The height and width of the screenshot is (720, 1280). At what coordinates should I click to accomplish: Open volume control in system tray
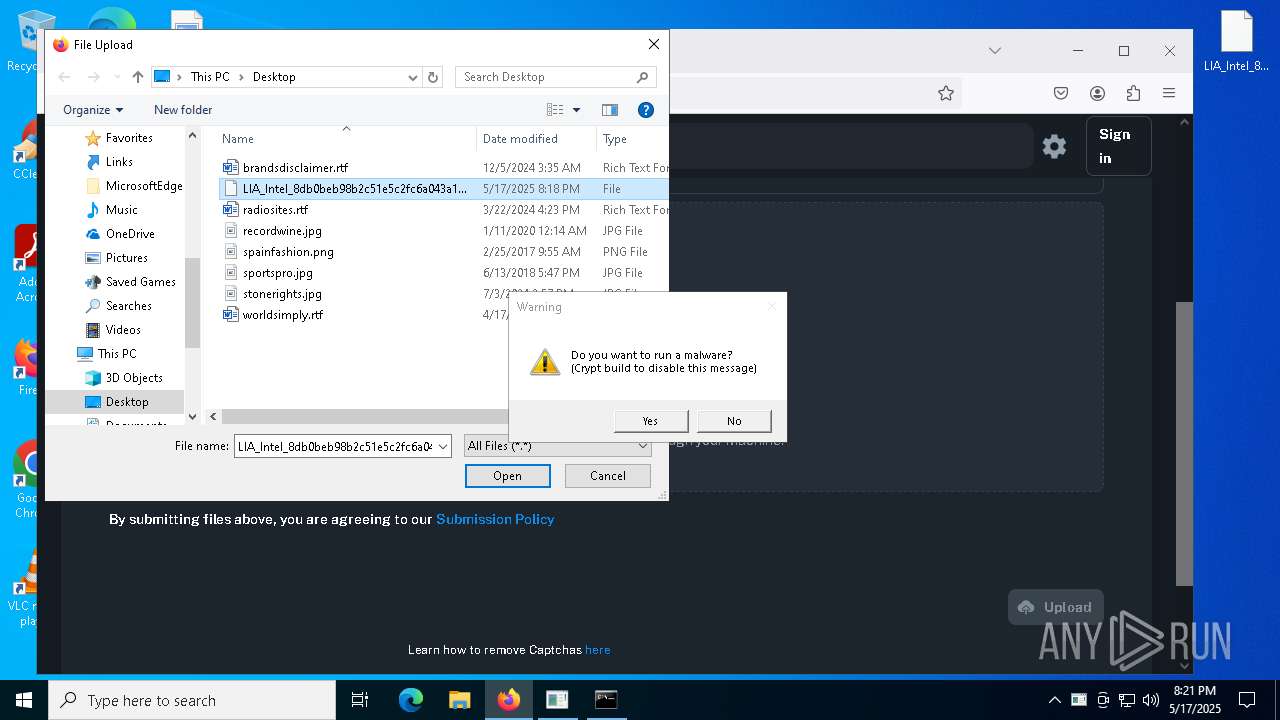click(x=1151, y=700)
